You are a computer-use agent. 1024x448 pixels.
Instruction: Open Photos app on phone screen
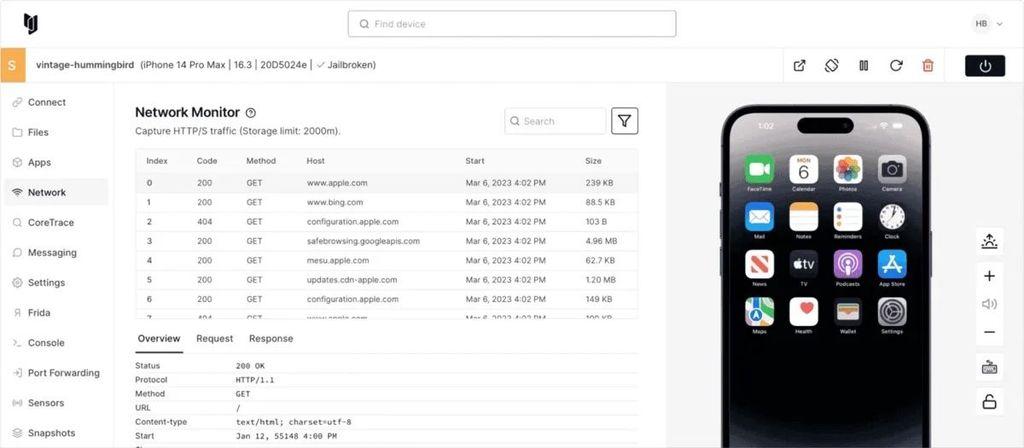848,169
